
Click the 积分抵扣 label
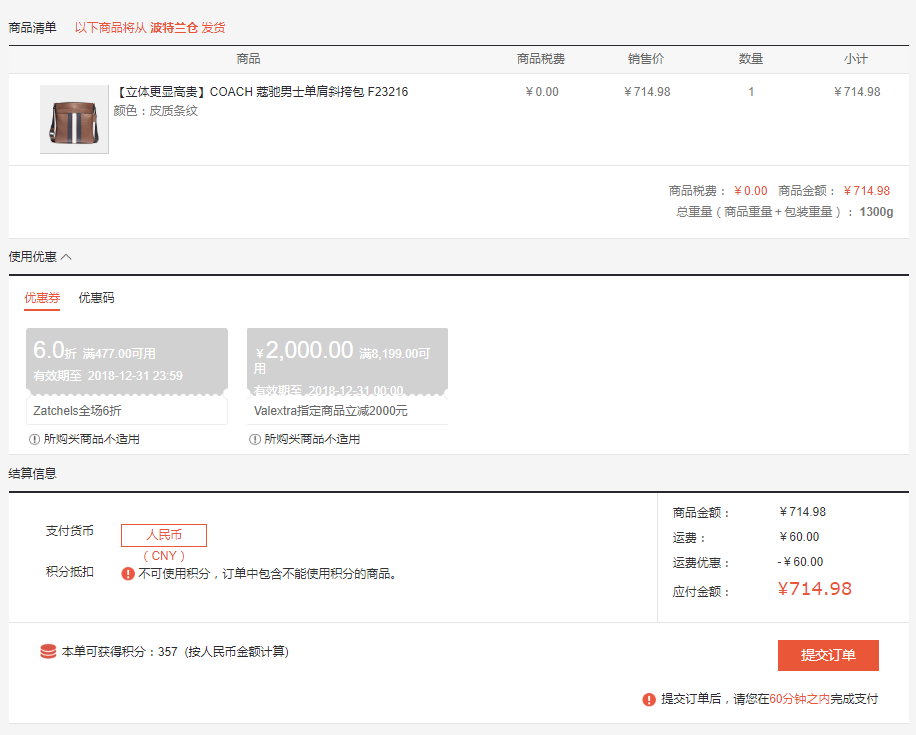(70, 572)
